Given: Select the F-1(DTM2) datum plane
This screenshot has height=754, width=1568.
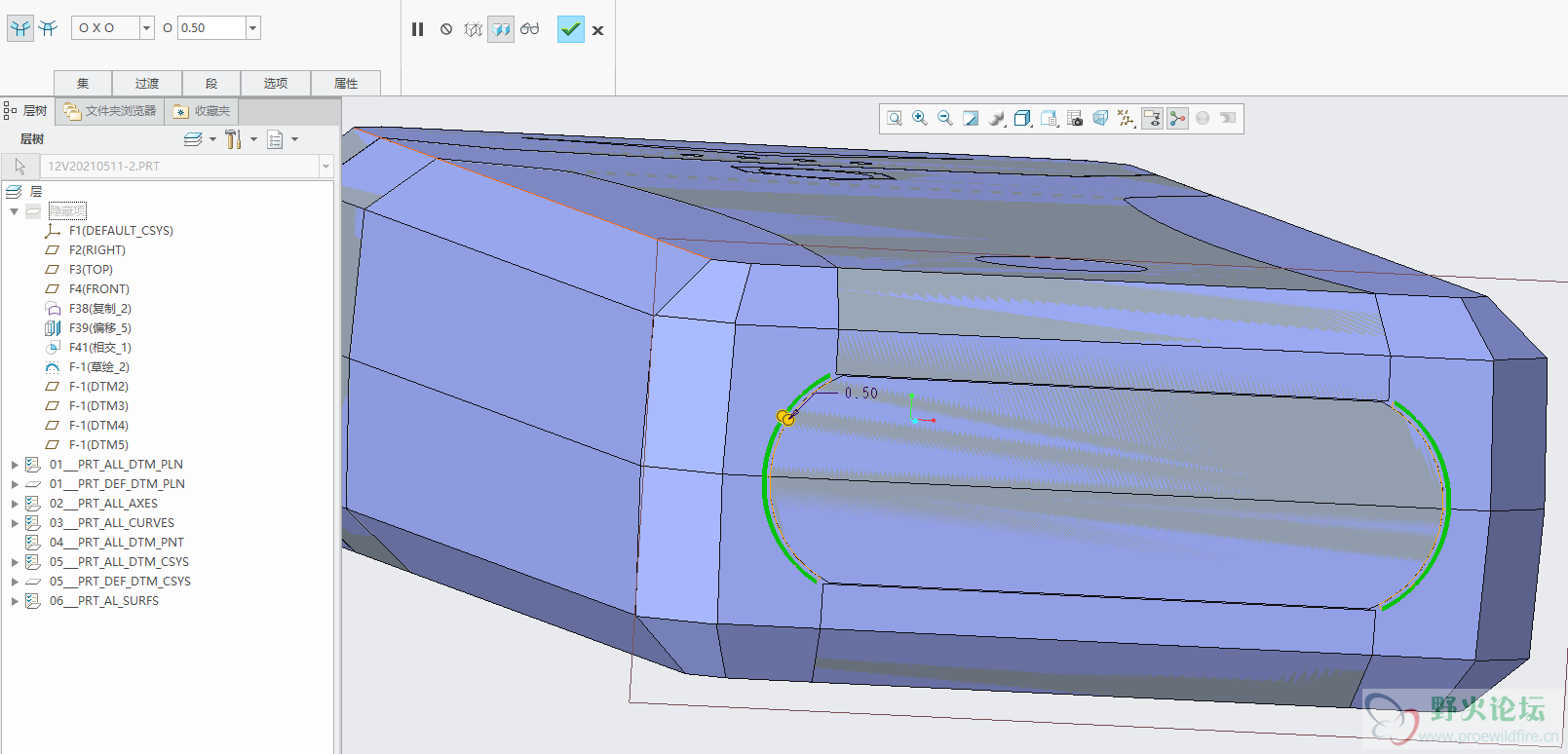Looking at the screenshot, I should pyautogui.click(x=98, y=387).
